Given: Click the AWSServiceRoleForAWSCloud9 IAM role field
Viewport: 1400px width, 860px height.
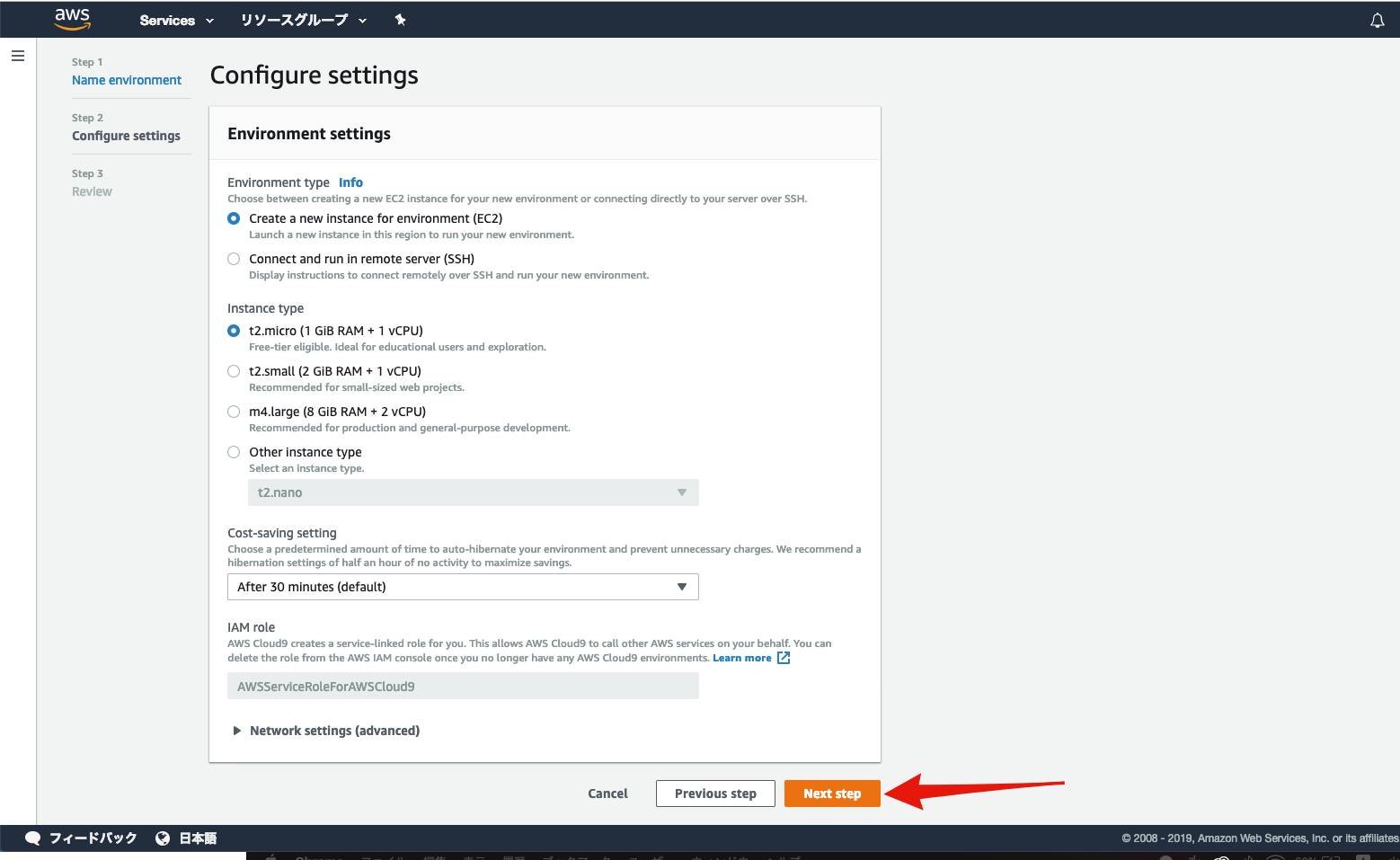Looking at the screenshot, I should tap(463, 687).
